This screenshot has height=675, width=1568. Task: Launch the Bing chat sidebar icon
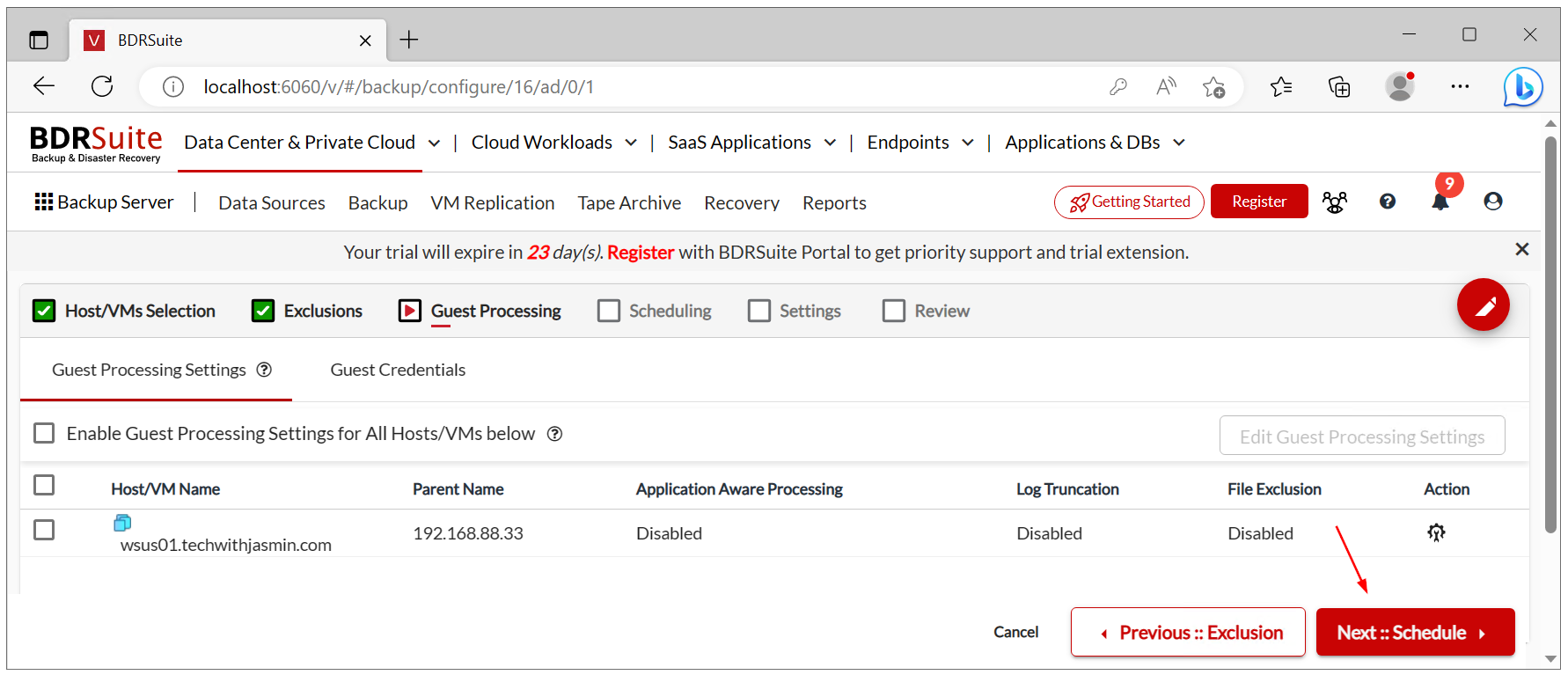[1522, 87]
